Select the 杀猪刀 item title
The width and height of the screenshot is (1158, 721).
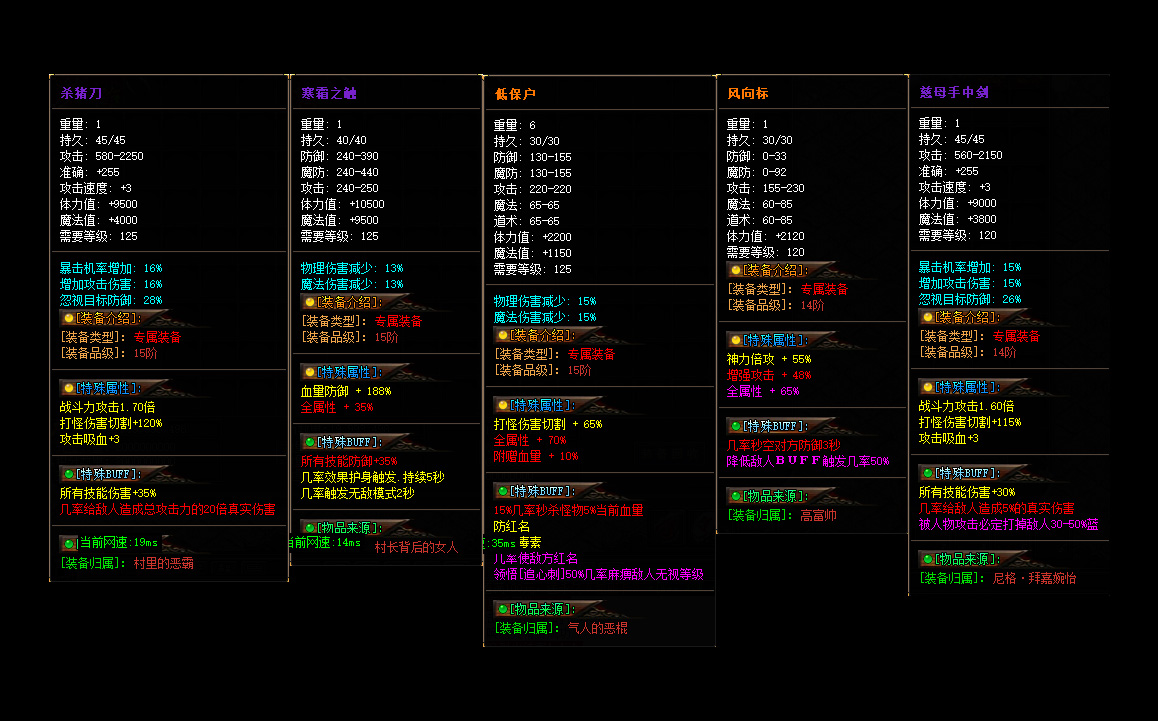pyautogui.click(x=82, y=93)
